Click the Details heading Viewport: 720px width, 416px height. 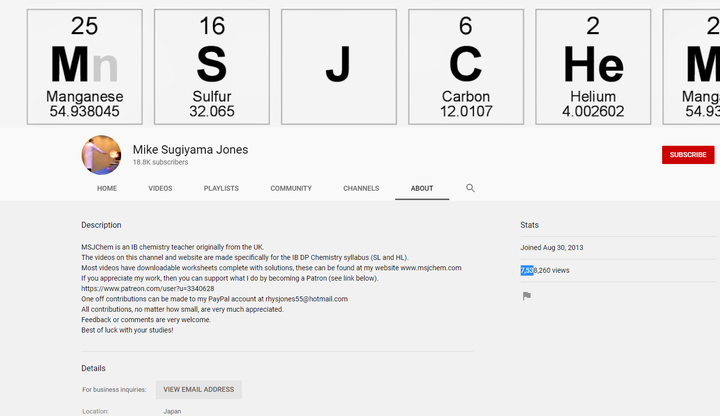point(93,368)
